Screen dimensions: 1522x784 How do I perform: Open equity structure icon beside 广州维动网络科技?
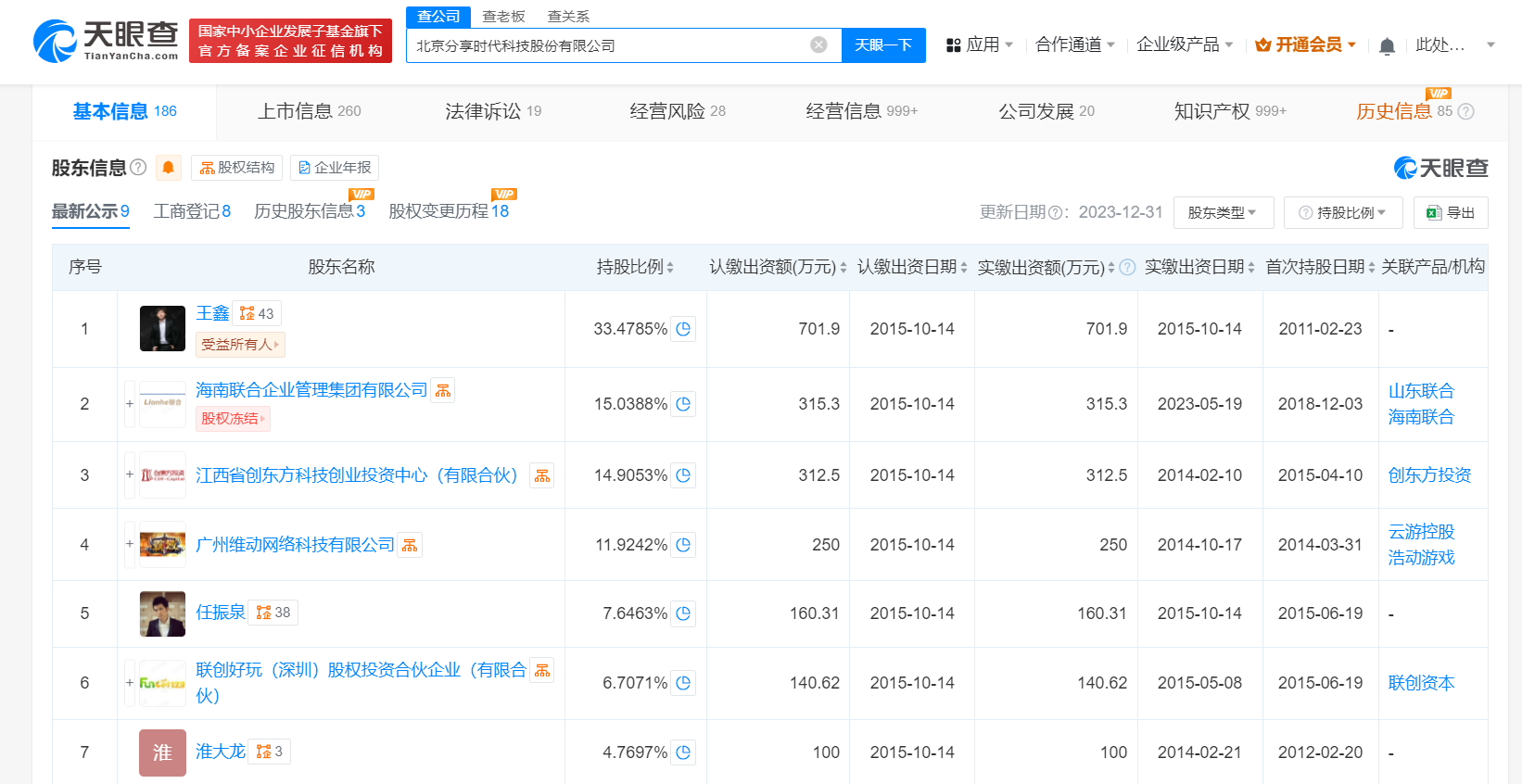click(410, 545)
